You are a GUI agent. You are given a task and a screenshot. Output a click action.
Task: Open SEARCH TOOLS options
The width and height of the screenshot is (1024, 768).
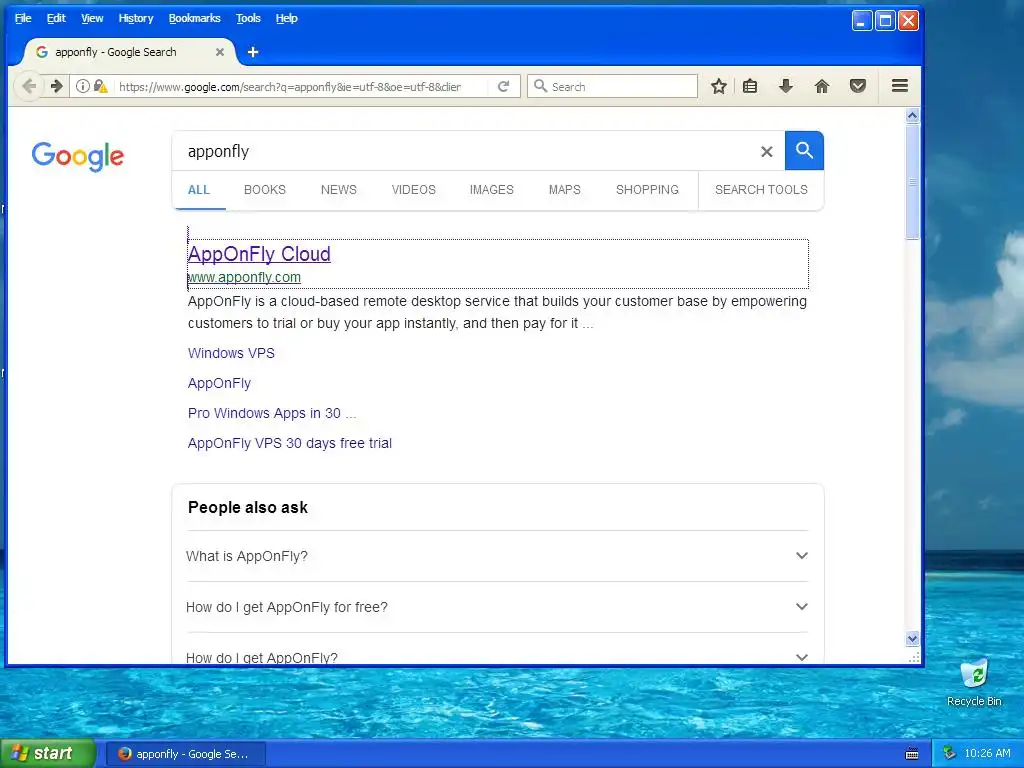pyautogui.click(x=761, y=190)
